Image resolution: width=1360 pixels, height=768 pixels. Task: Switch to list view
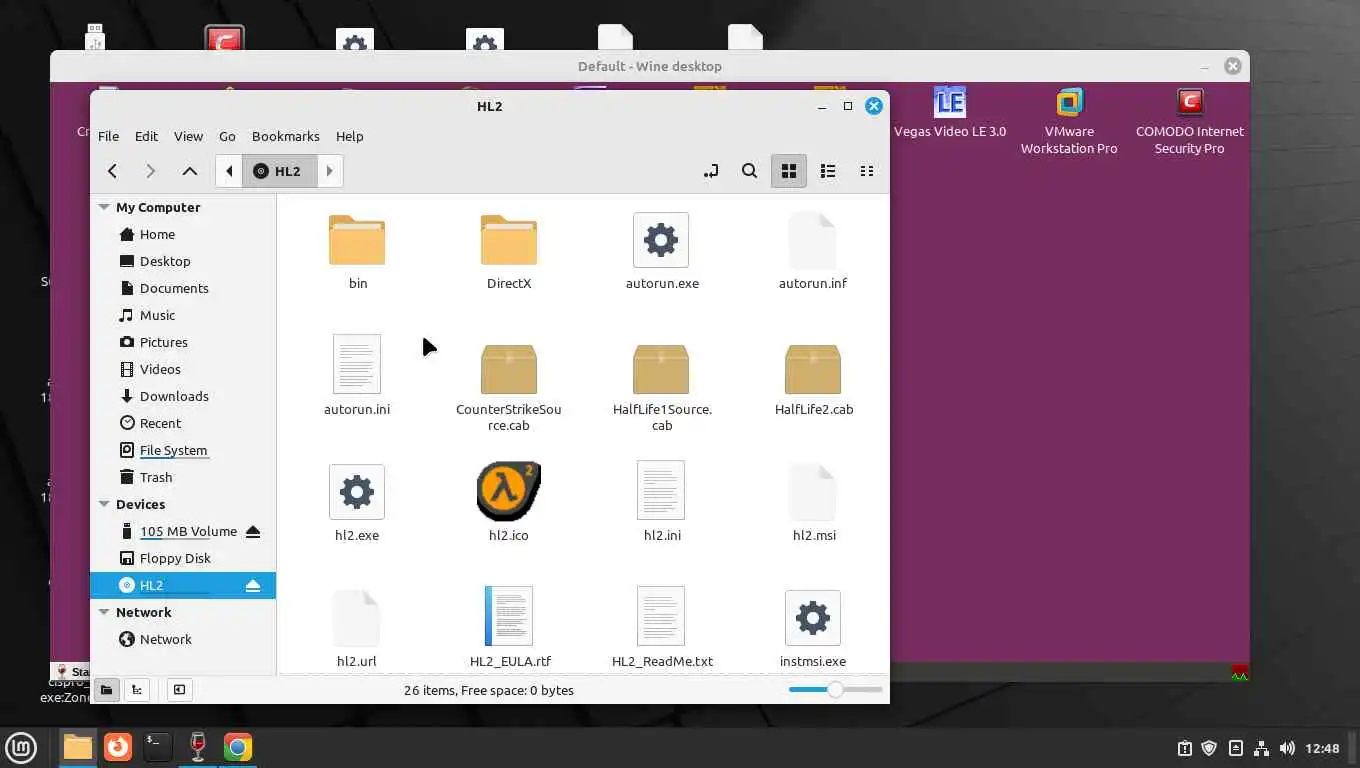[828, 171]
